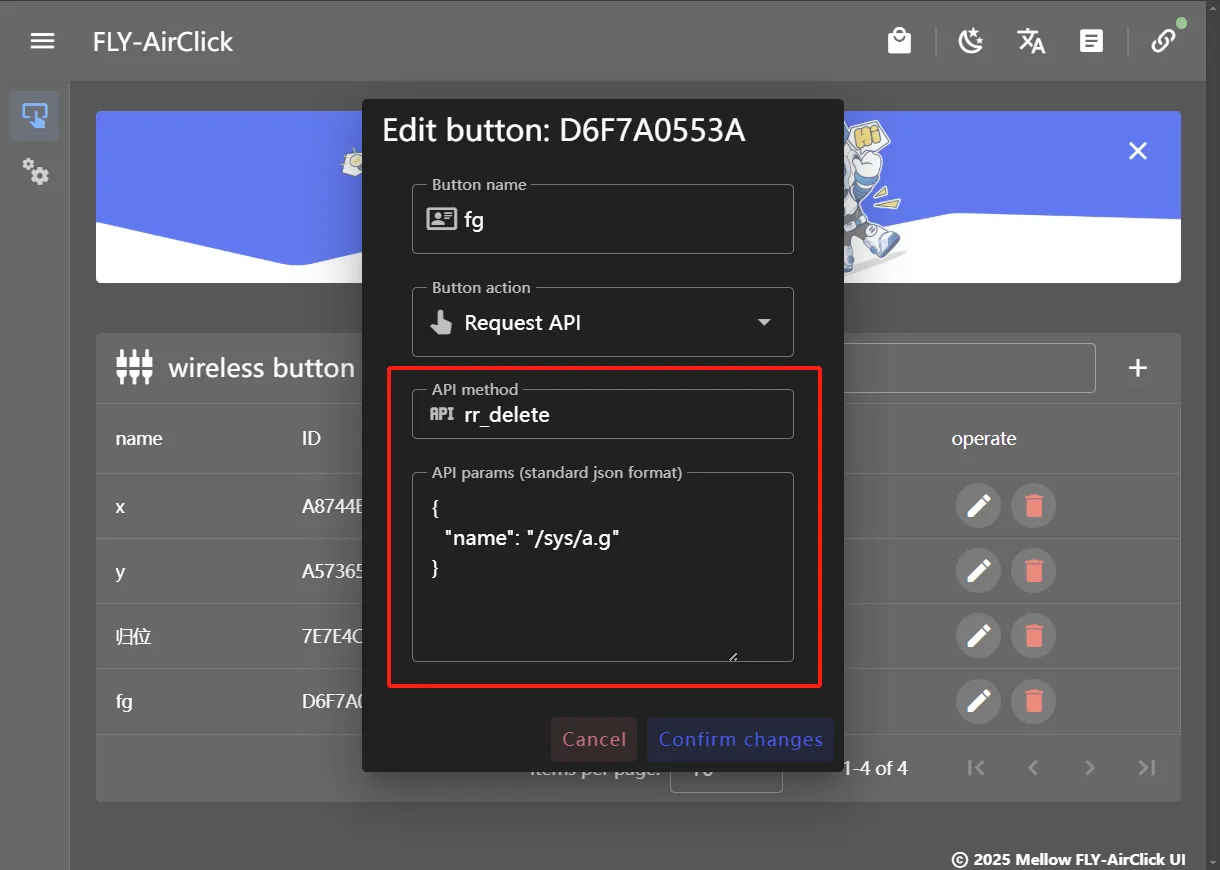Click the link connection status icon
The width and height of the screenshot is (1220, 870).
pyautogui.click(x=1162, y=41)
